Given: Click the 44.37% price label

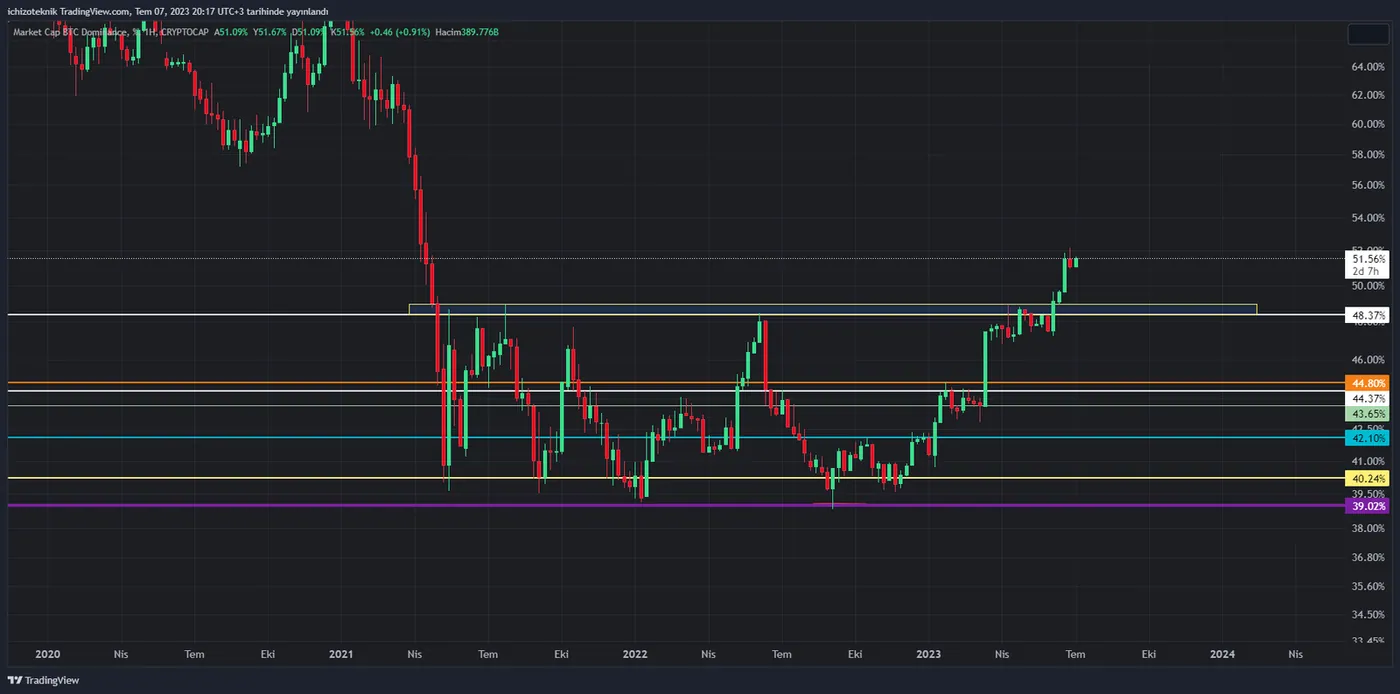Looking at the screenshot, I should 1369,398.
